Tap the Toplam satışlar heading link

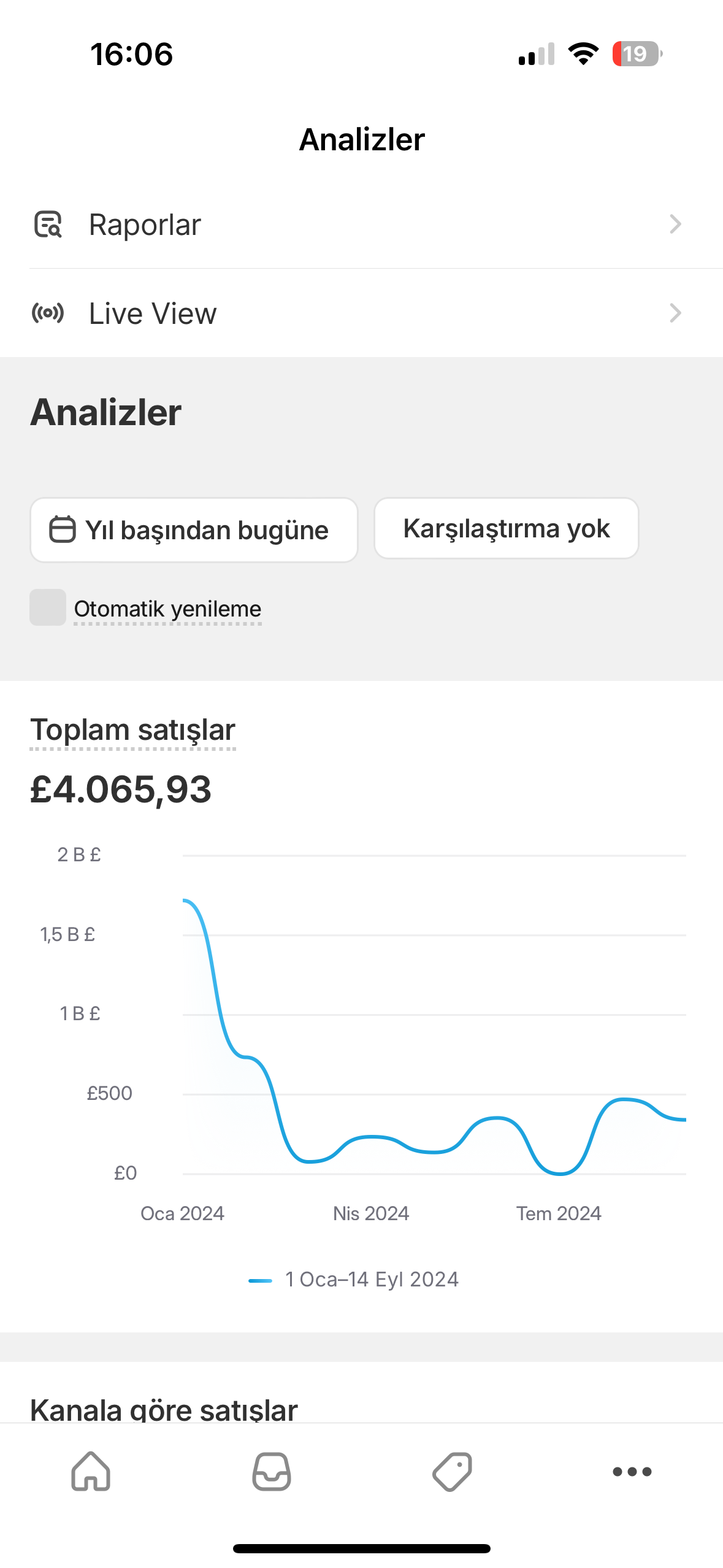pos(132,730)
